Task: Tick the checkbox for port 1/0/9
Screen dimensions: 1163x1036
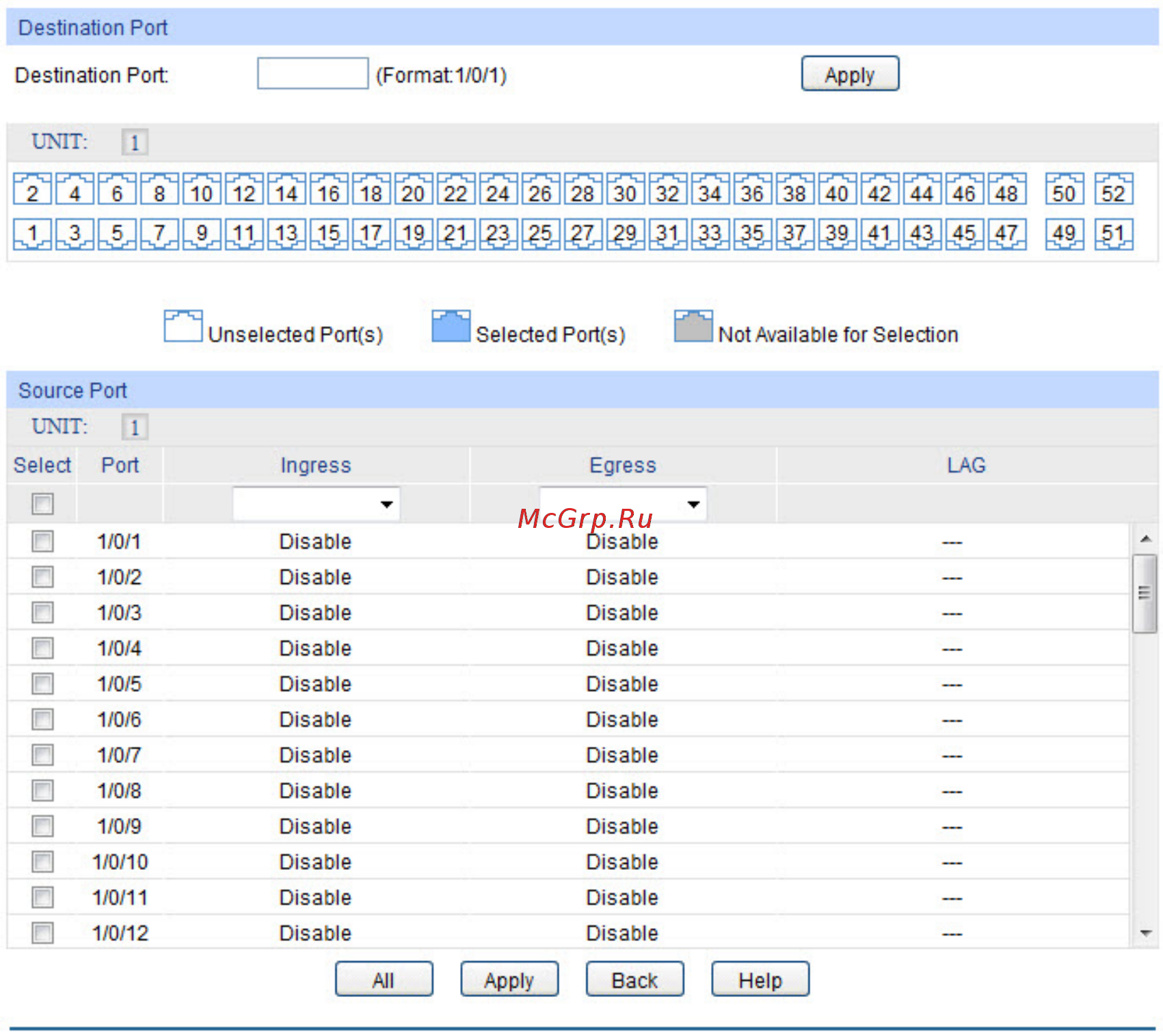Action: tap(42, 825)
